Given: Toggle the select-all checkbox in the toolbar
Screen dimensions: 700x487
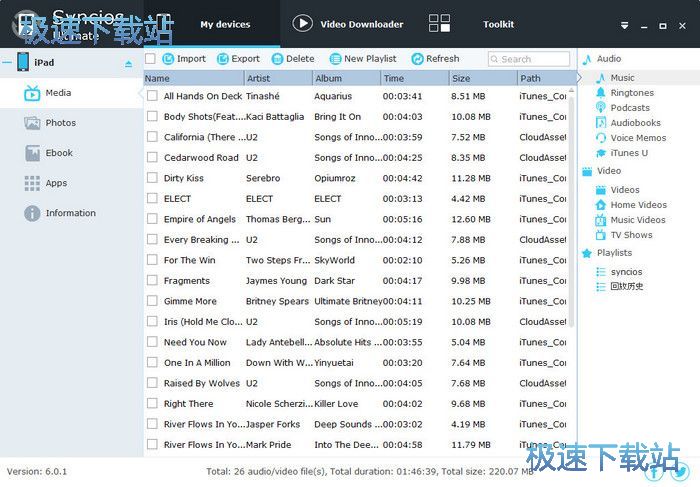Looking at the screenshot, I should pyautogui.click(x=150, y=58).
